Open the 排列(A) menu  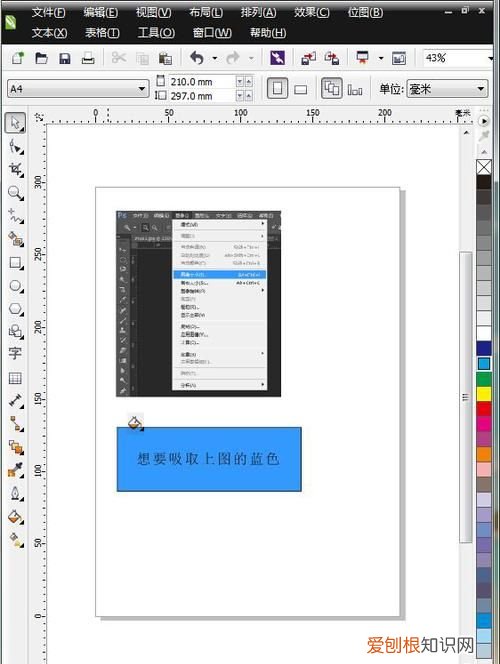click(258, 13)
